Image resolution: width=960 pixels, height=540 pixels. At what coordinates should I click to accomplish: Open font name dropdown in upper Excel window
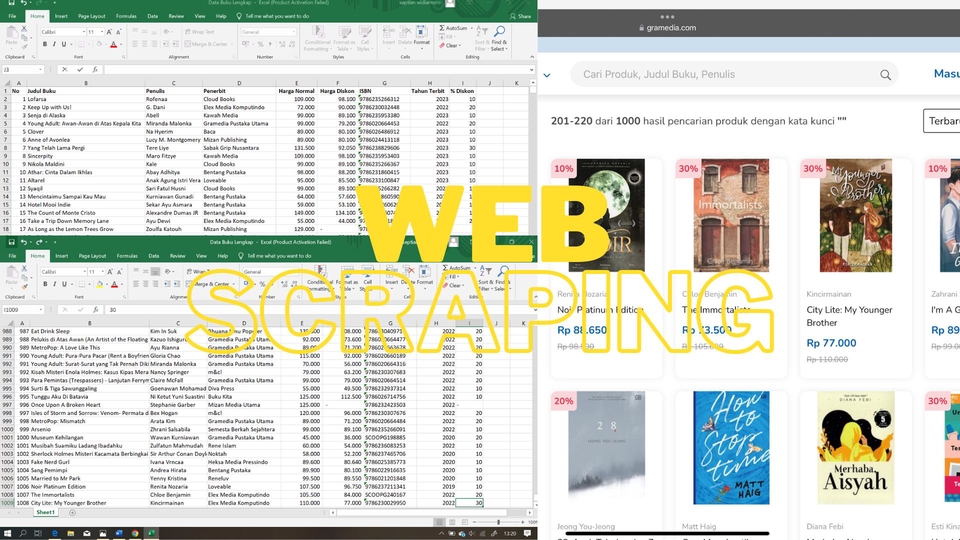pos(83,32)
